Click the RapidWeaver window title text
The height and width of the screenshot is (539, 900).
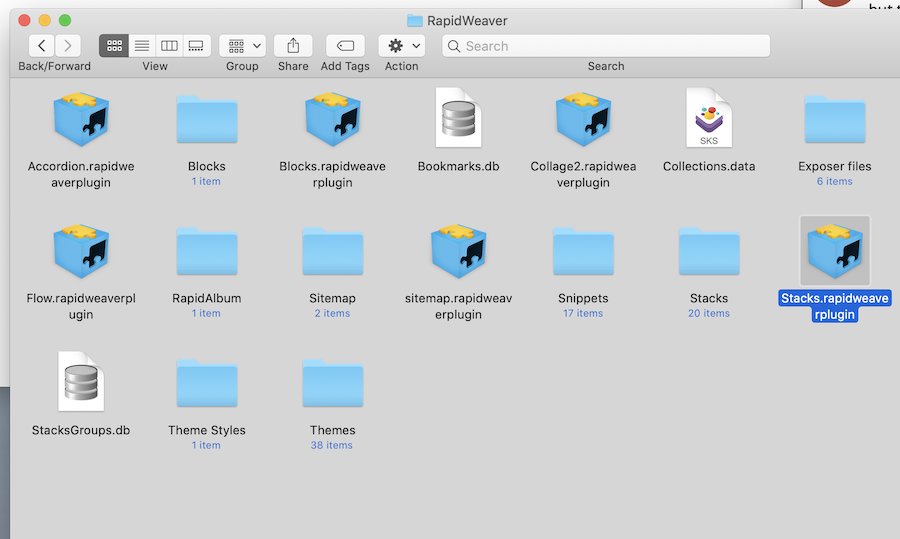point(467,21)
